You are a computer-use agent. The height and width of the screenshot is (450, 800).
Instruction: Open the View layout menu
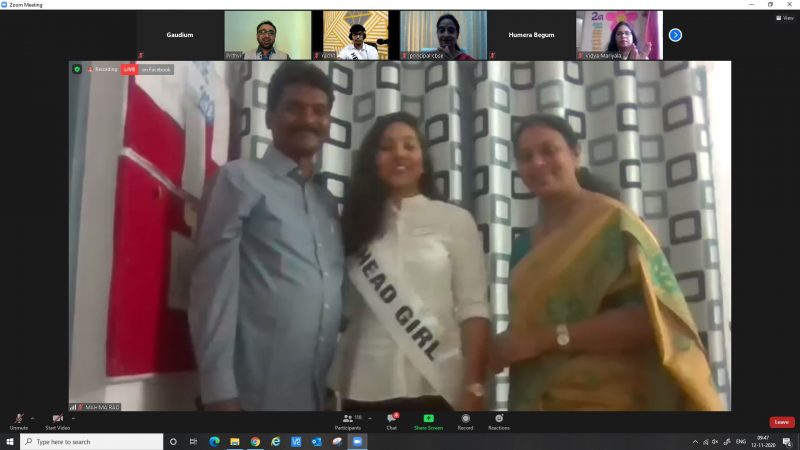785,18
